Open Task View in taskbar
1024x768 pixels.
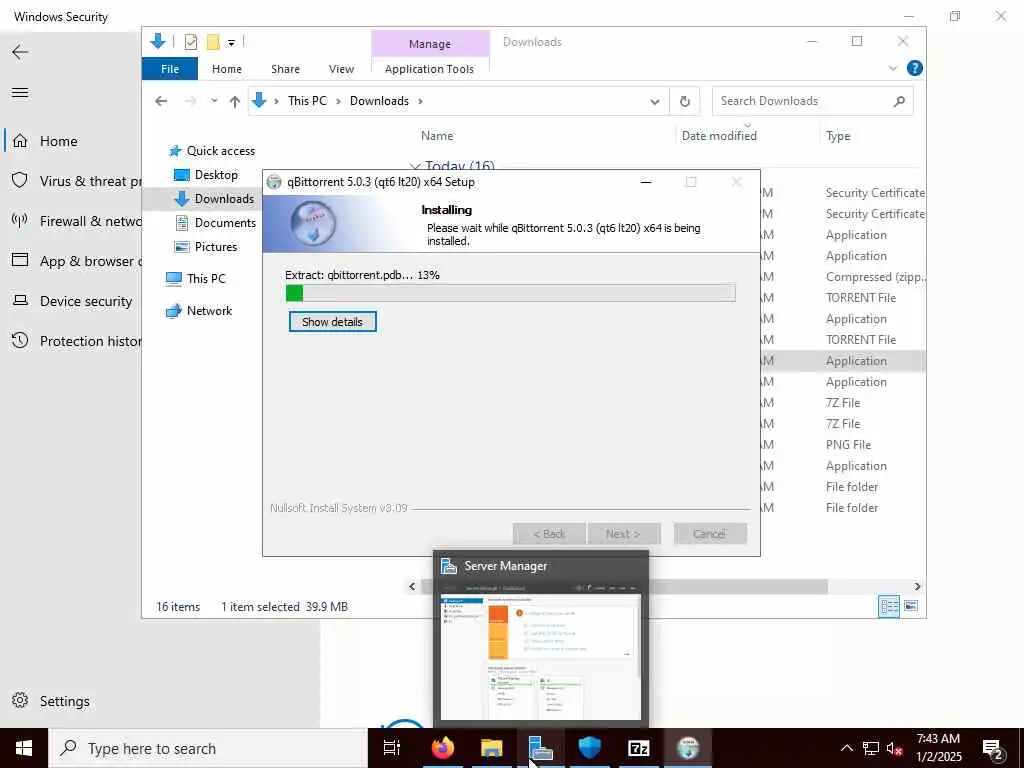[392, 748]
